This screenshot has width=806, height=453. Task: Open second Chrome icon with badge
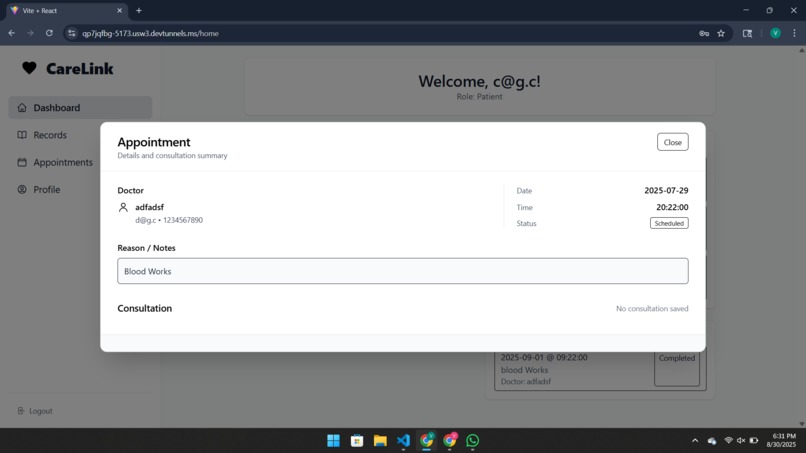(450, 441)
